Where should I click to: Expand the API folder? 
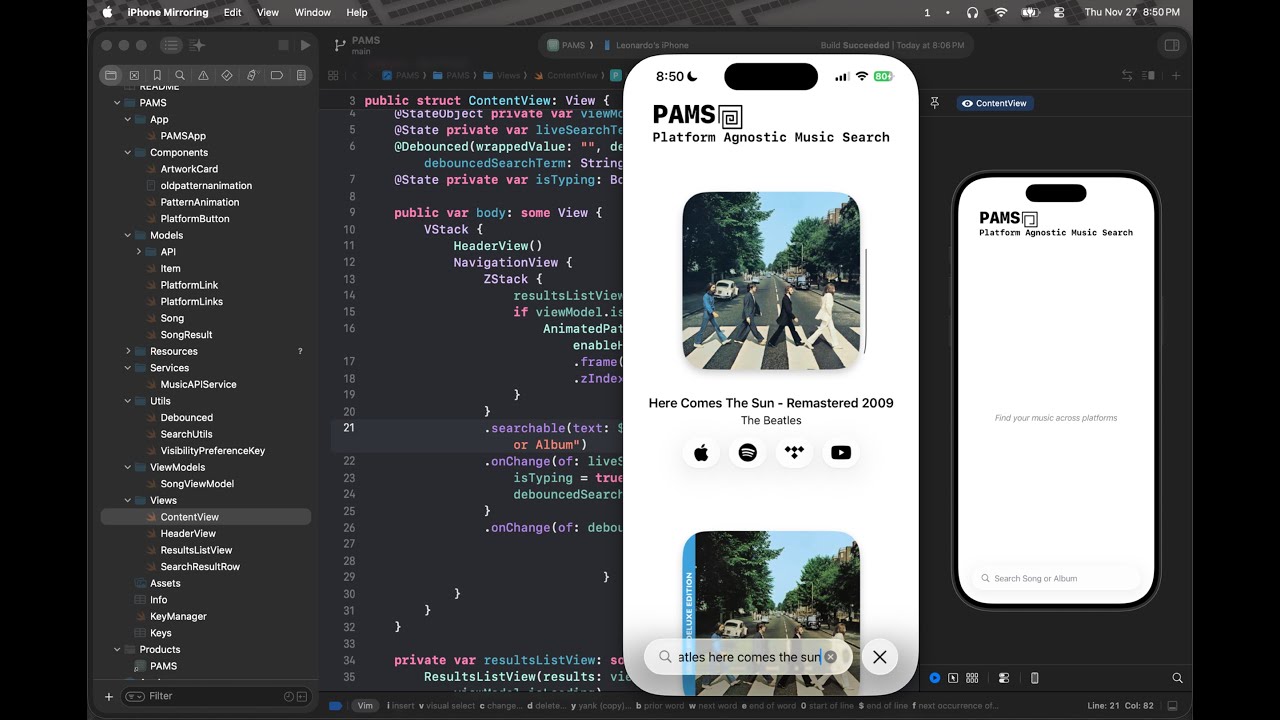point(139,252)
